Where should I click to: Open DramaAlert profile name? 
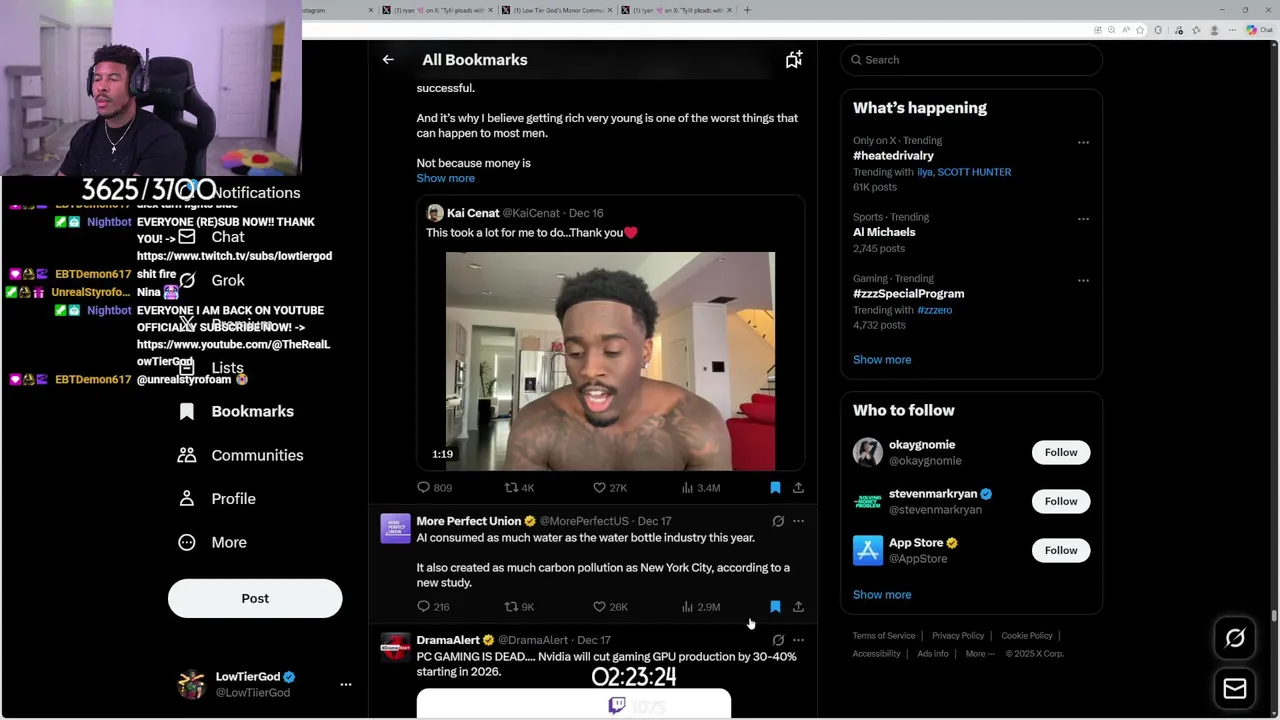coord(448,640)
